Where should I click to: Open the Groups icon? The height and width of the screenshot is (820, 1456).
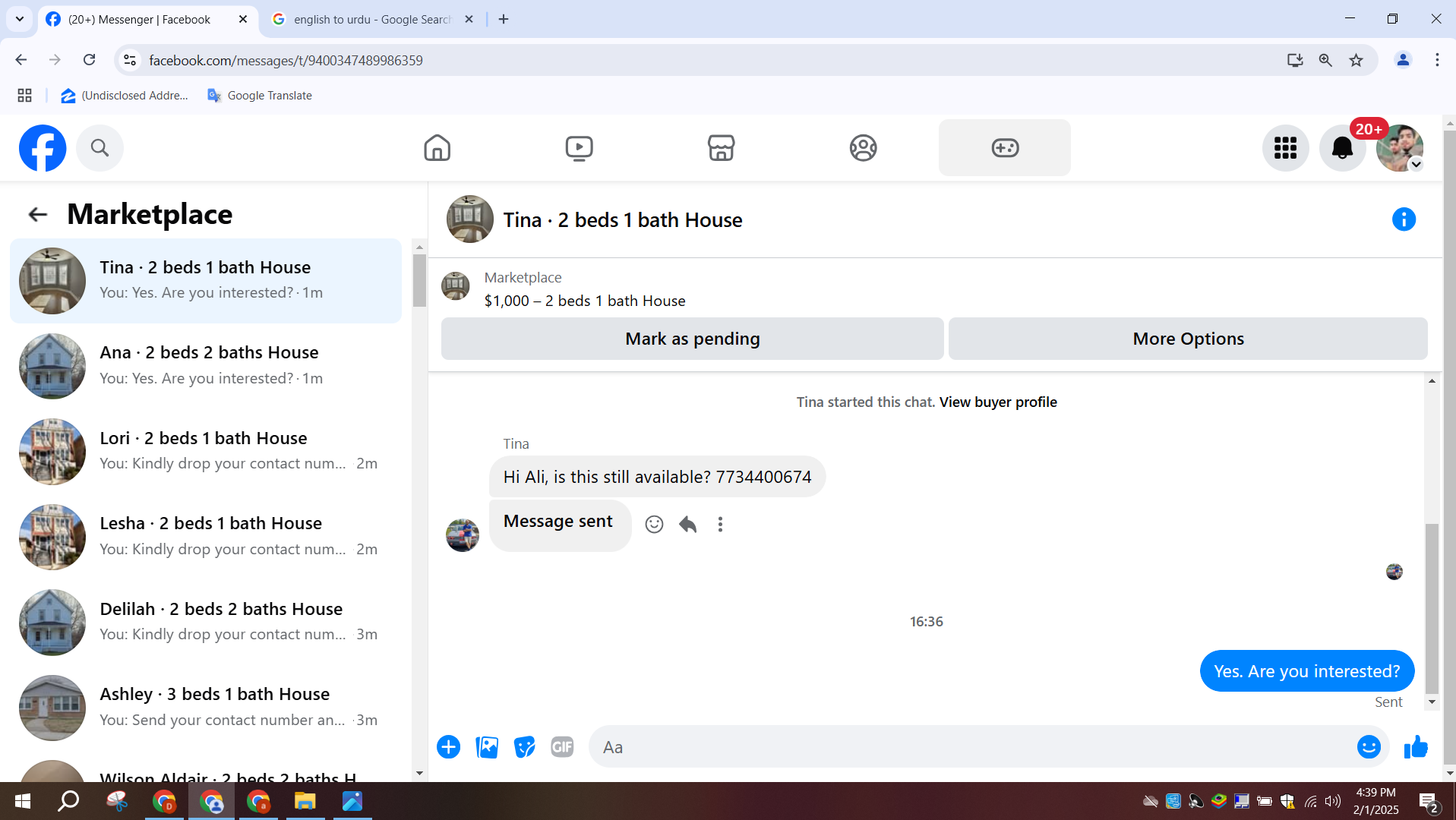point(863,148)
